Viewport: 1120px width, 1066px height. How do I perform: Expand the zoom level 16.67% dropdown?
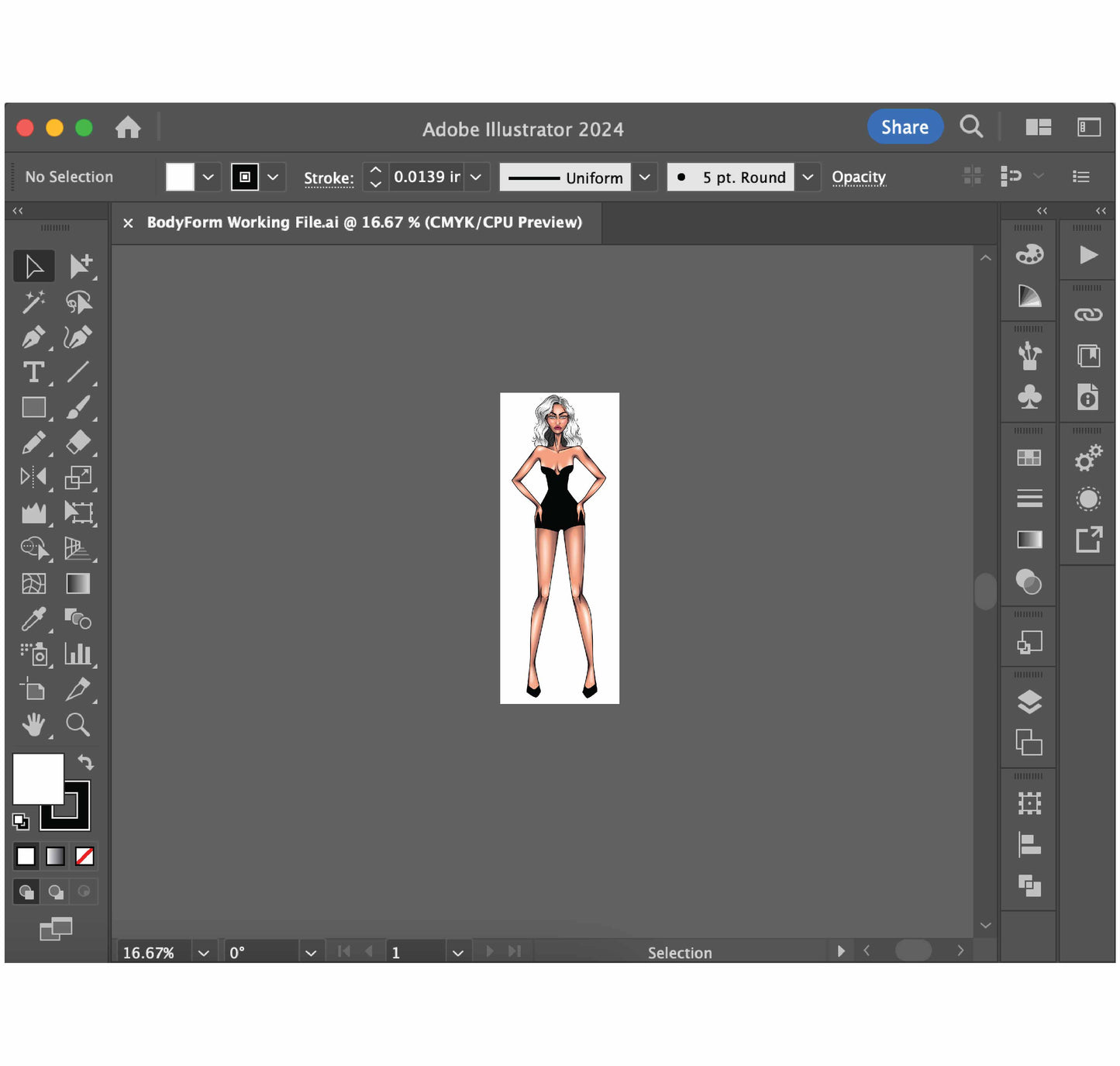click(x=203, y=953)
